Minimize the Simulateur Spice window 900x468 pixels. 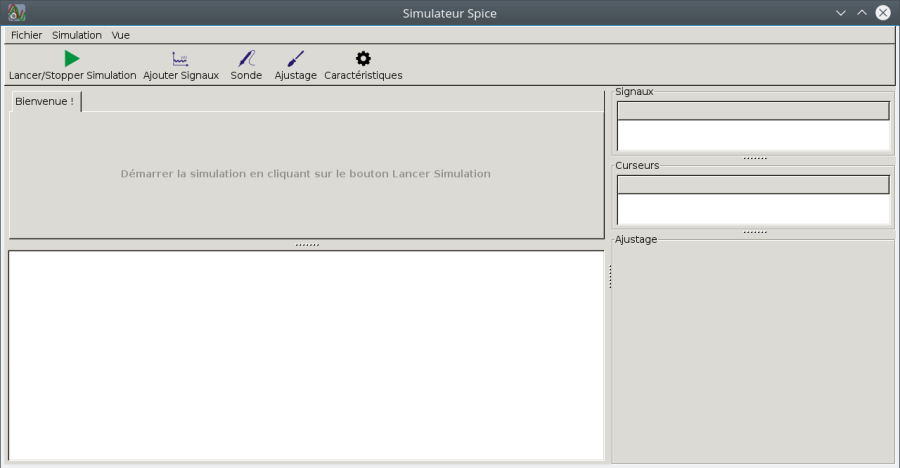(x=840, y=13)
